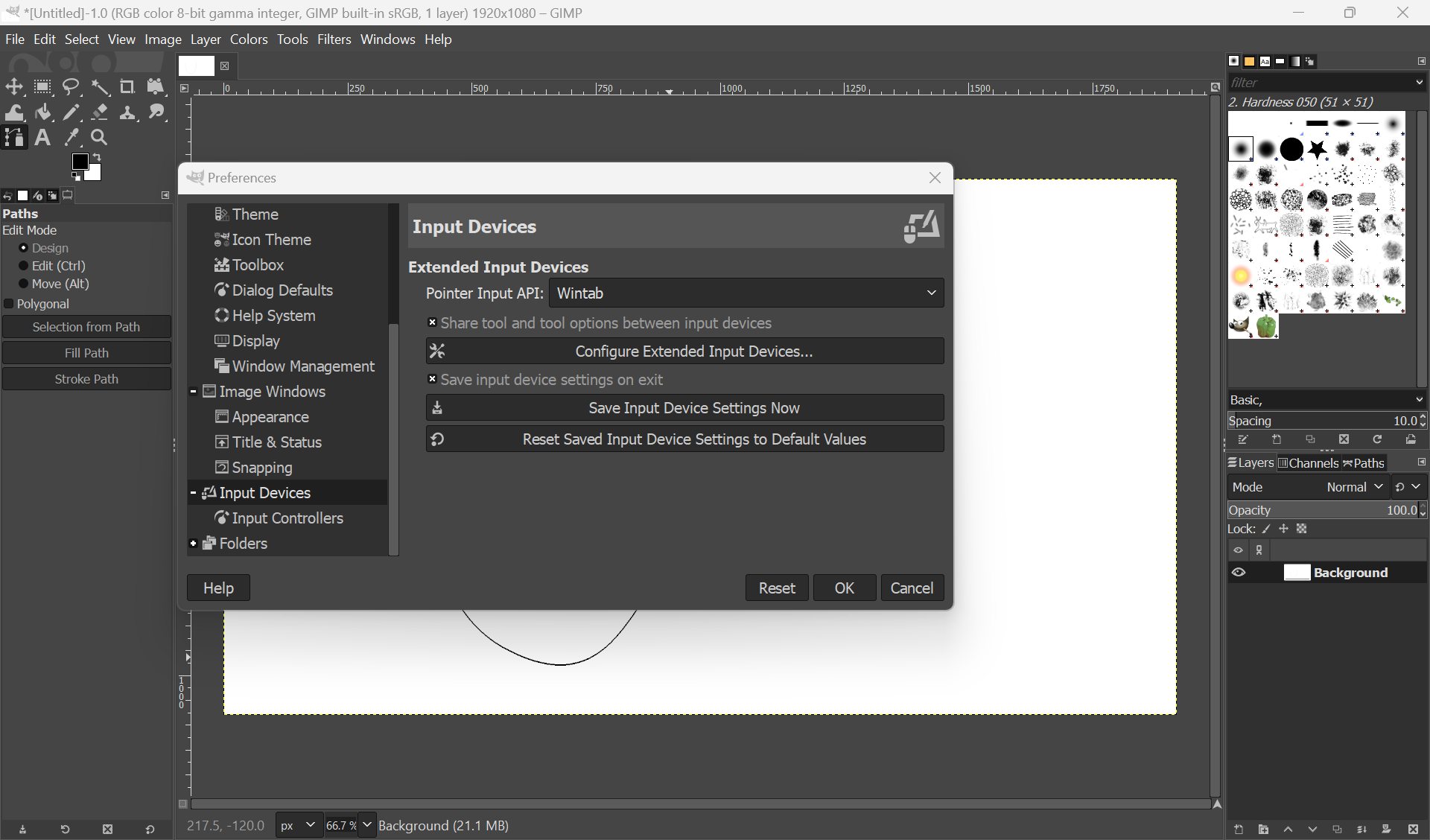Uncheck Save input device settings on exit
The width and height of the screenshot is (1430, 840).
(432, 379)
